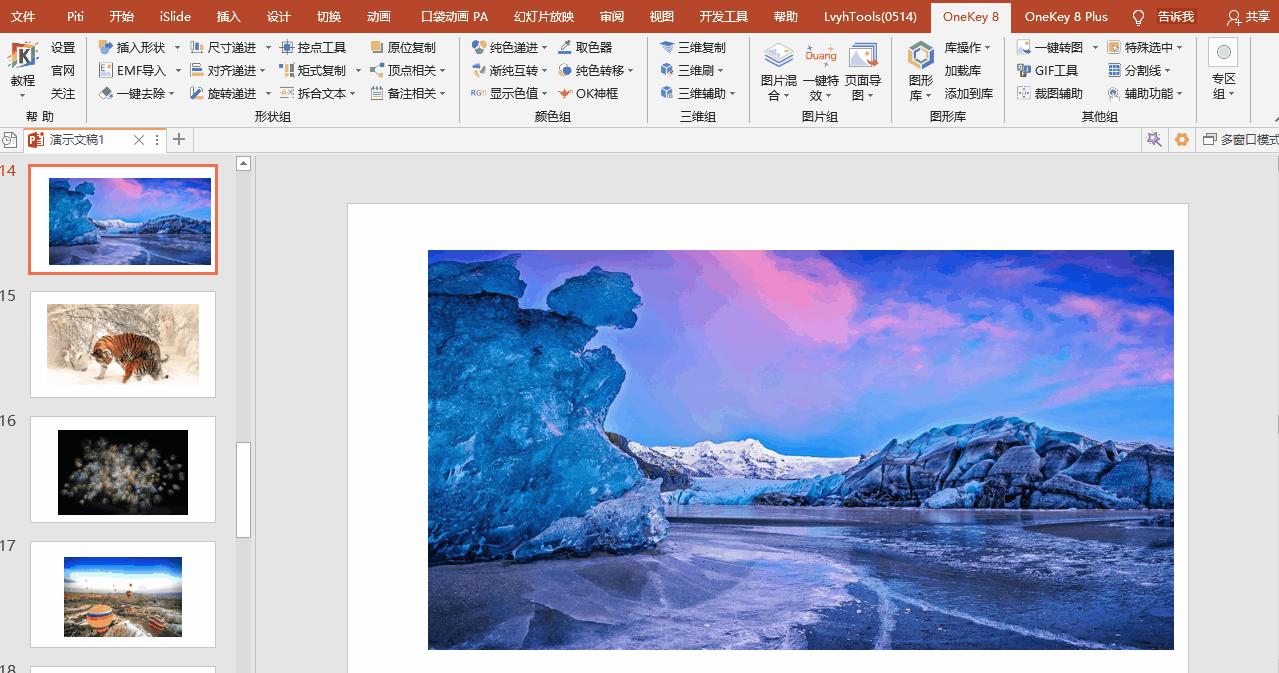Image resolution: width=1279 pixels, height=673 pixels.
Task: Click the 教程 tutorial icon
Action: 22,67
